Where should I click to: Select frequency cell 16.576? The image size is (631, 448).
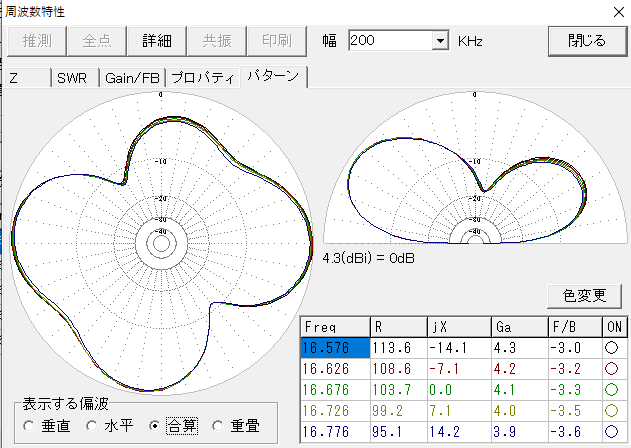click(x=335, y=348)
